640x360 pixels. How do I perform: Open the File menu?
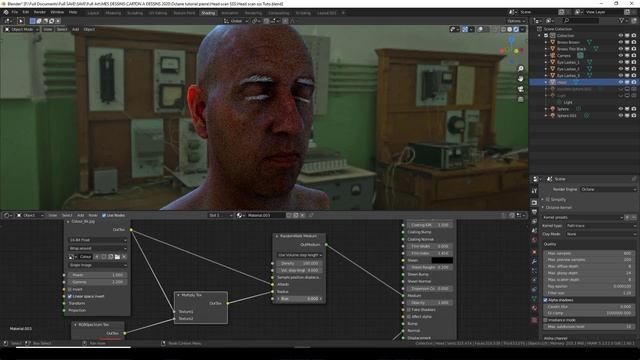click(15, 12)
